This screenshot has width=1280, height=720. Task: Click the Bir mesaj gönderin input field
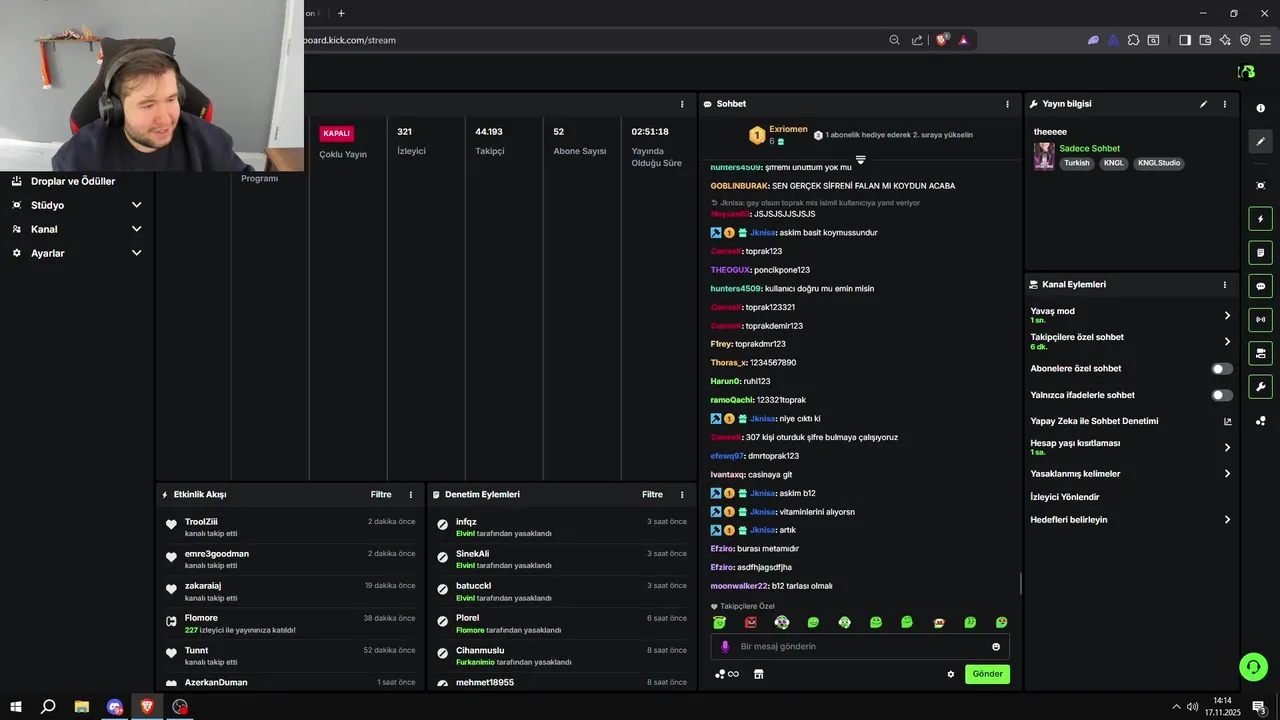860,647
